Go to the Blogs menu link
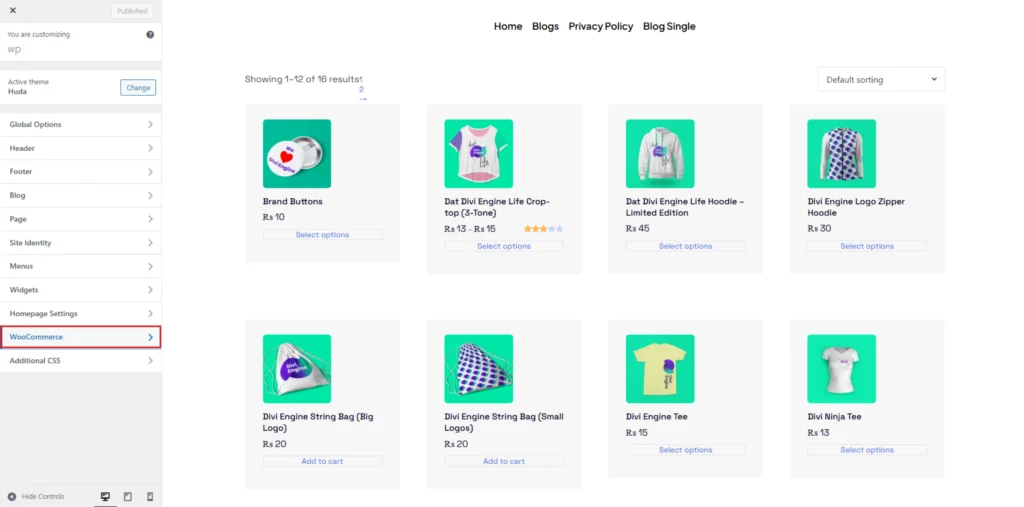Viewport: 1024px width, 507px height. [x=545, y=26]
